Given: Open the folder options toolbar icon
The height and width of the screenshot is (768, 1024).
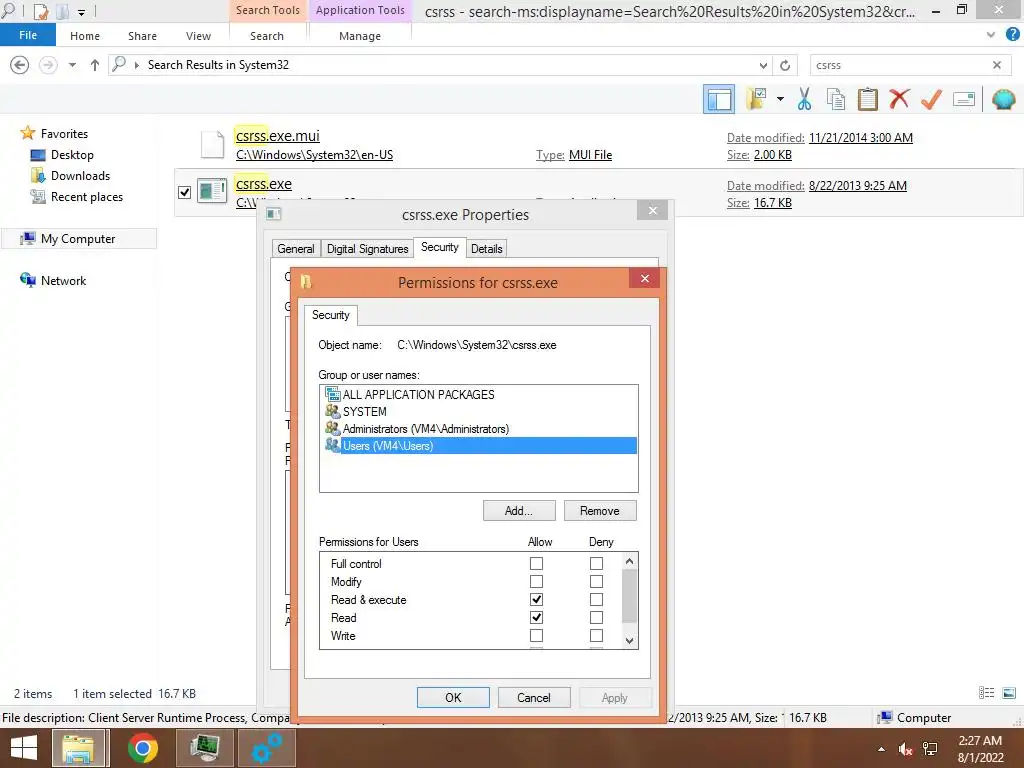Looking at the screenshot, I should click(x=757, y=100).
